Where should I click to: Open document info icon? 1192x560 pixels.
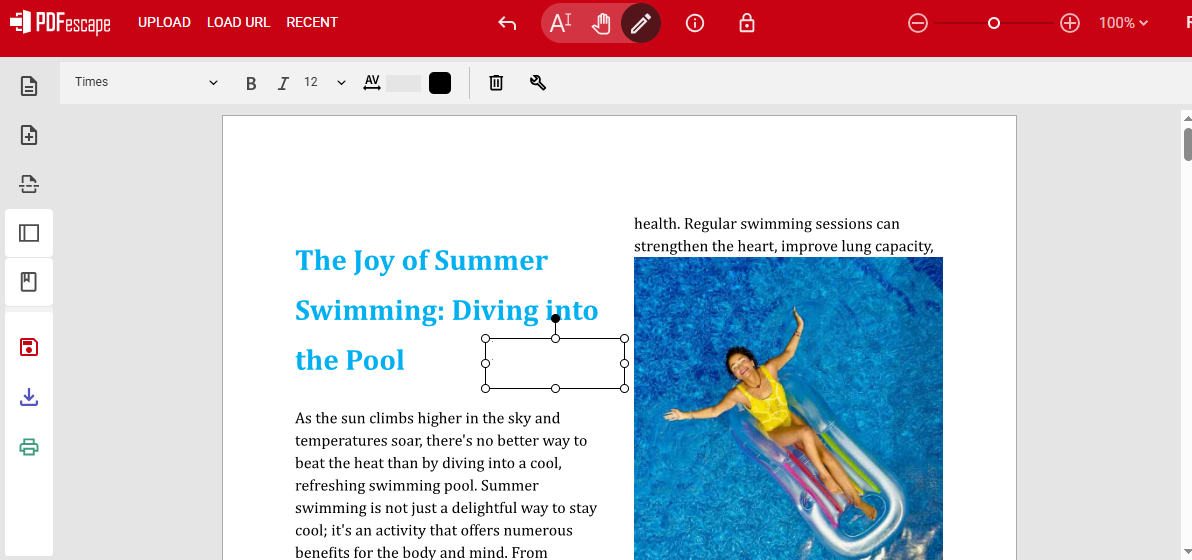pos(695,23)
